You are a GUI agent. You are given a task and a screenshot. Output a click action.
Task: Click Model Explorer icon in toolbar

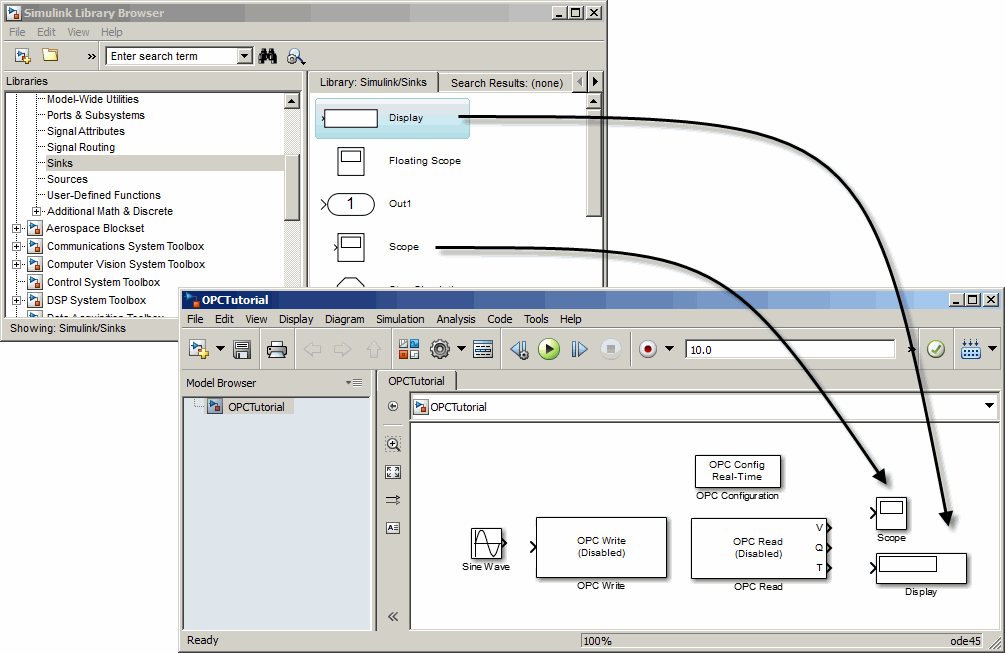pyautogui.click(x=483, y=349)
